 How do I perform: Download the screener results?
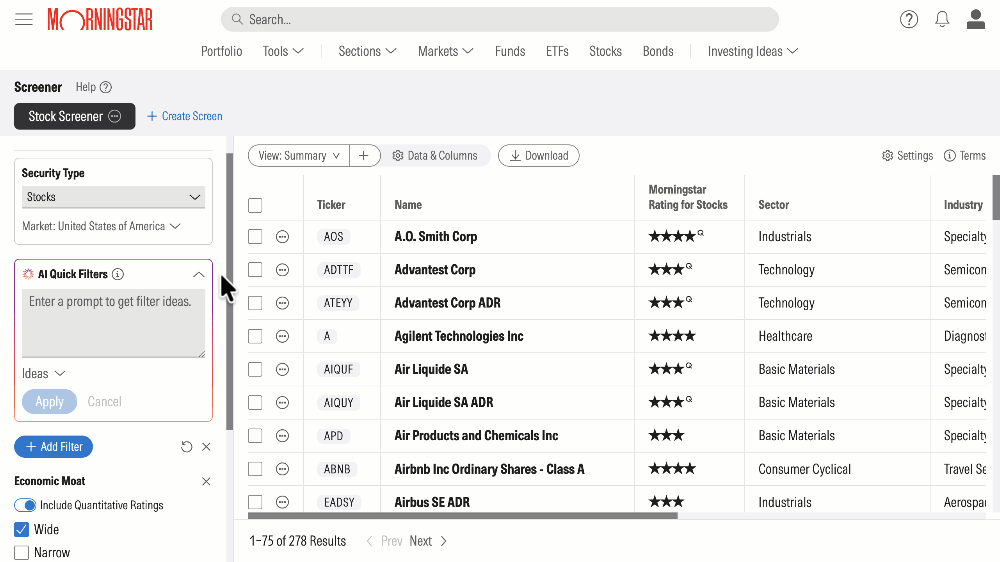click(539, 156)
